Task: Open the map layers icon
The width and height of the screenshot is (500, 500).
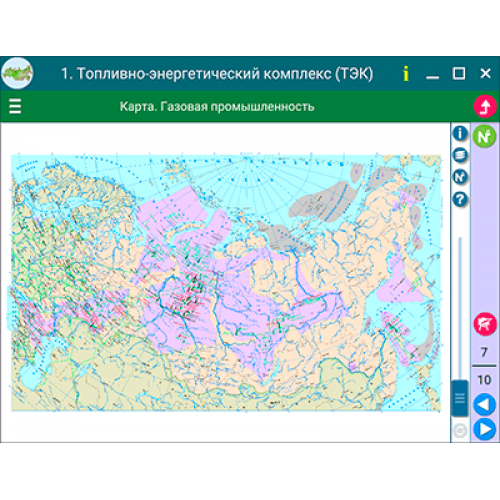Action: point(460,155)
